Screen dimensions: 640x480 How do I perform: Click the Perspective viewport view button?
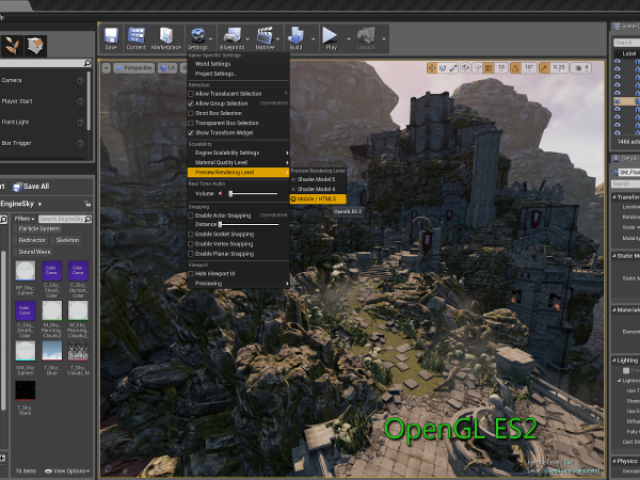point(134,68)
